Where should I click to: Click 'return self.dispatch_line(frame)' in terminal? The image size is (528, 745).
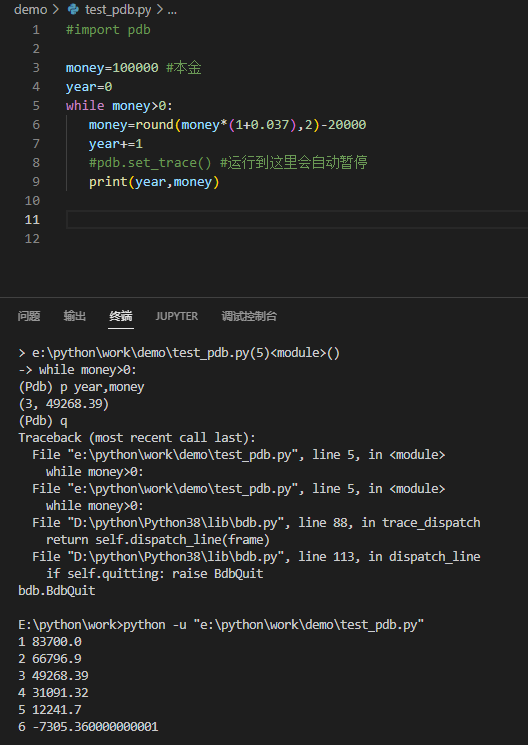coord(158,540)
